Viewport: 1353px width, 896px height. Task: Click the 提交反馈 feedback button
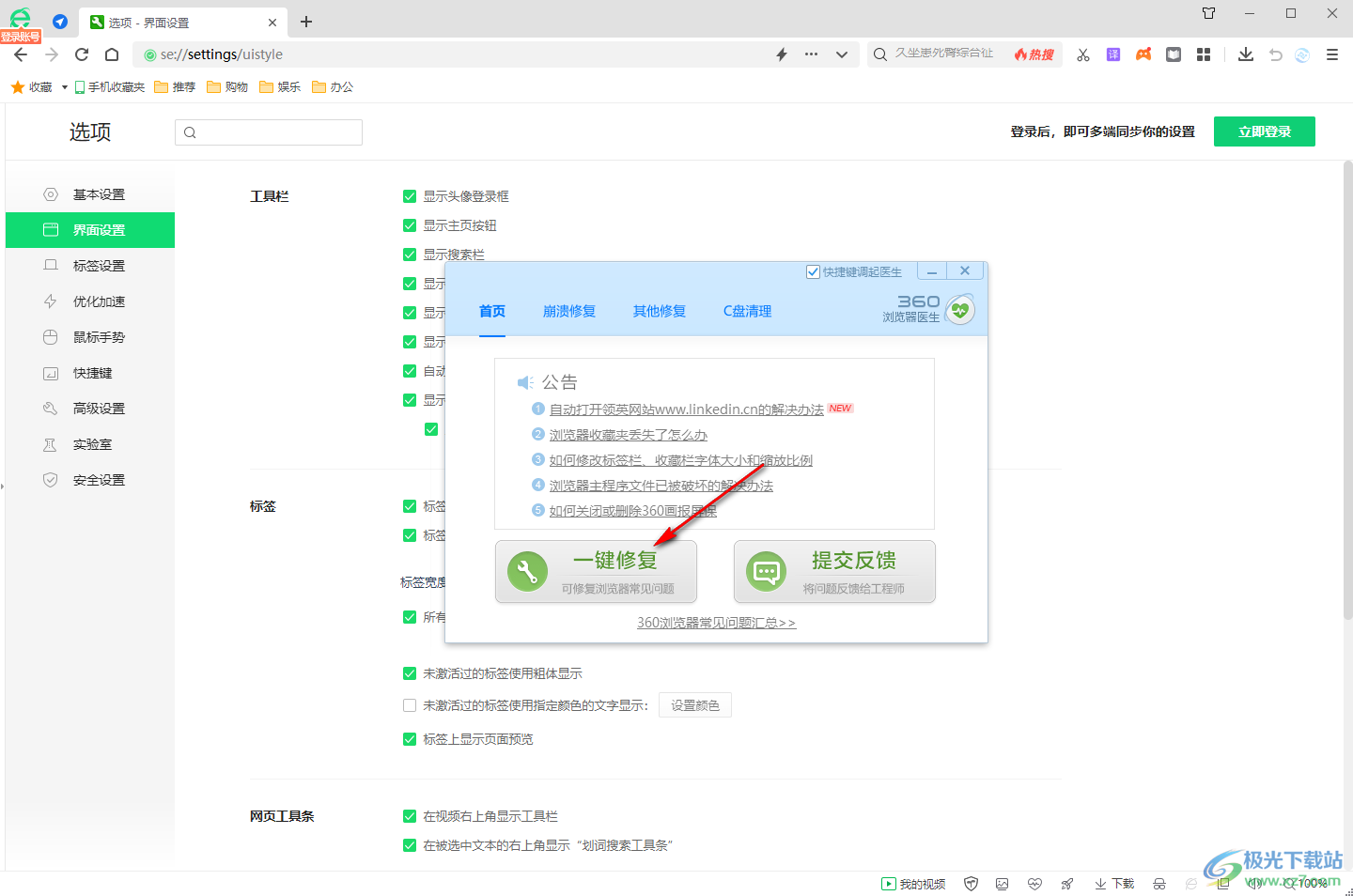point(834,571)
